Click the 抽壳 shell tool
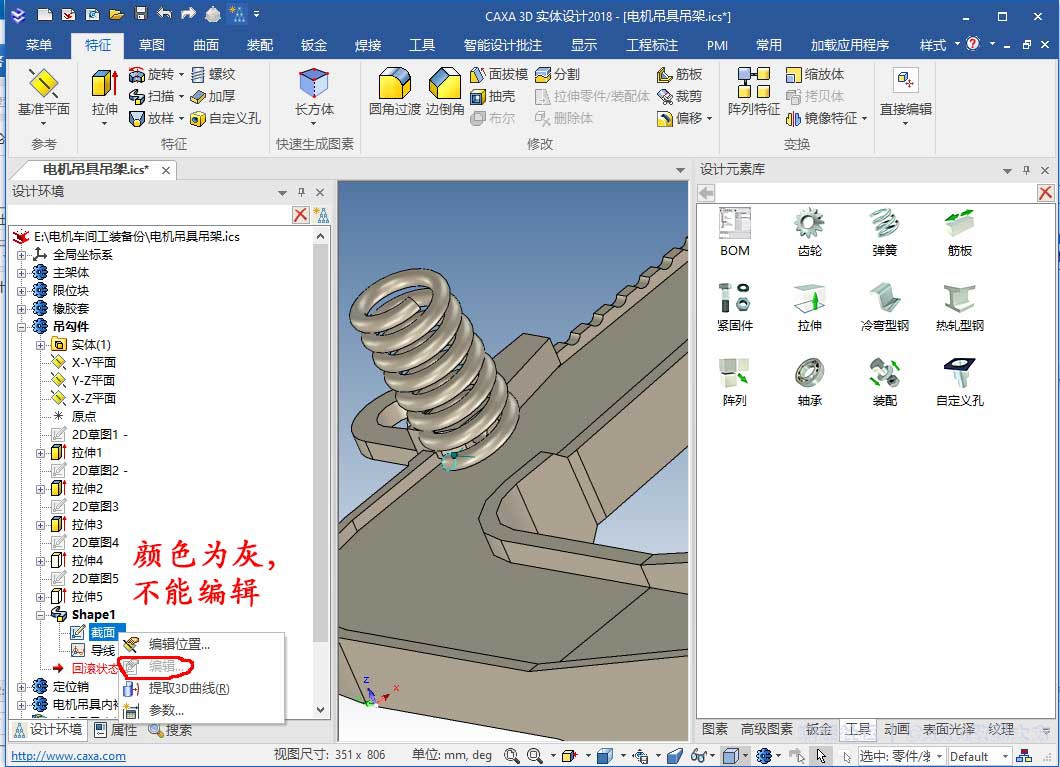 click(493, 97)
